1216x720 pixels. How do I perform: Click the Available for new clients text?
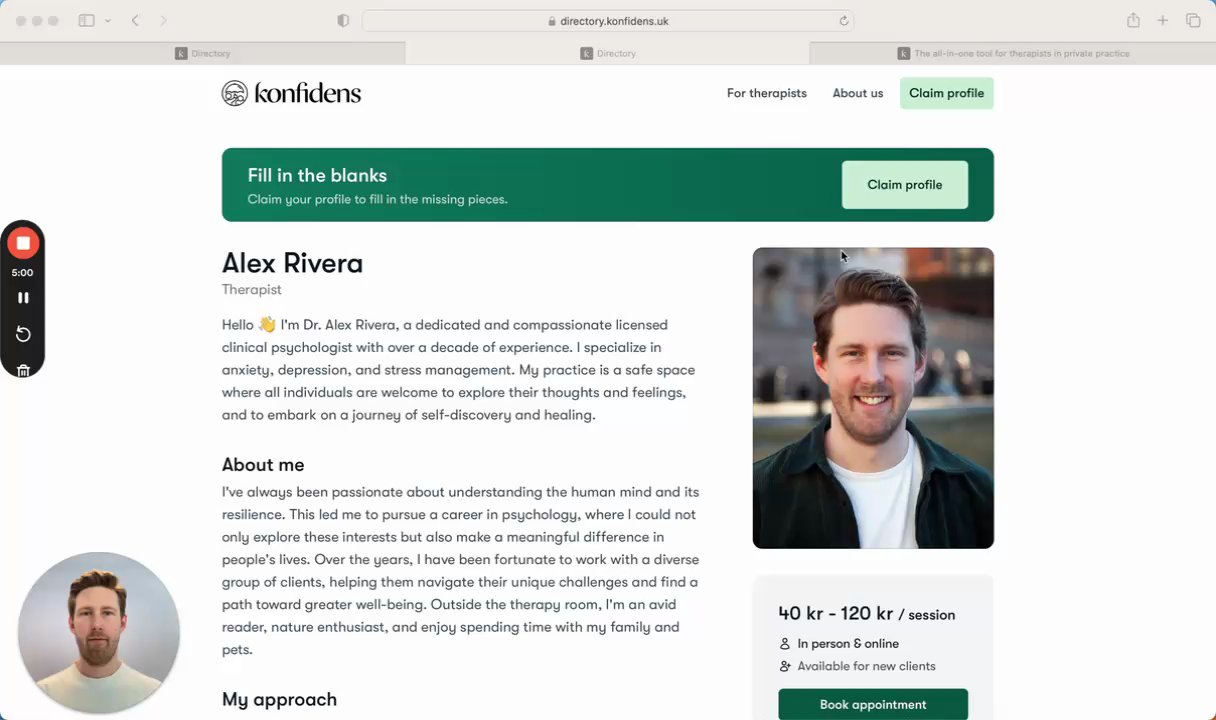867,666
